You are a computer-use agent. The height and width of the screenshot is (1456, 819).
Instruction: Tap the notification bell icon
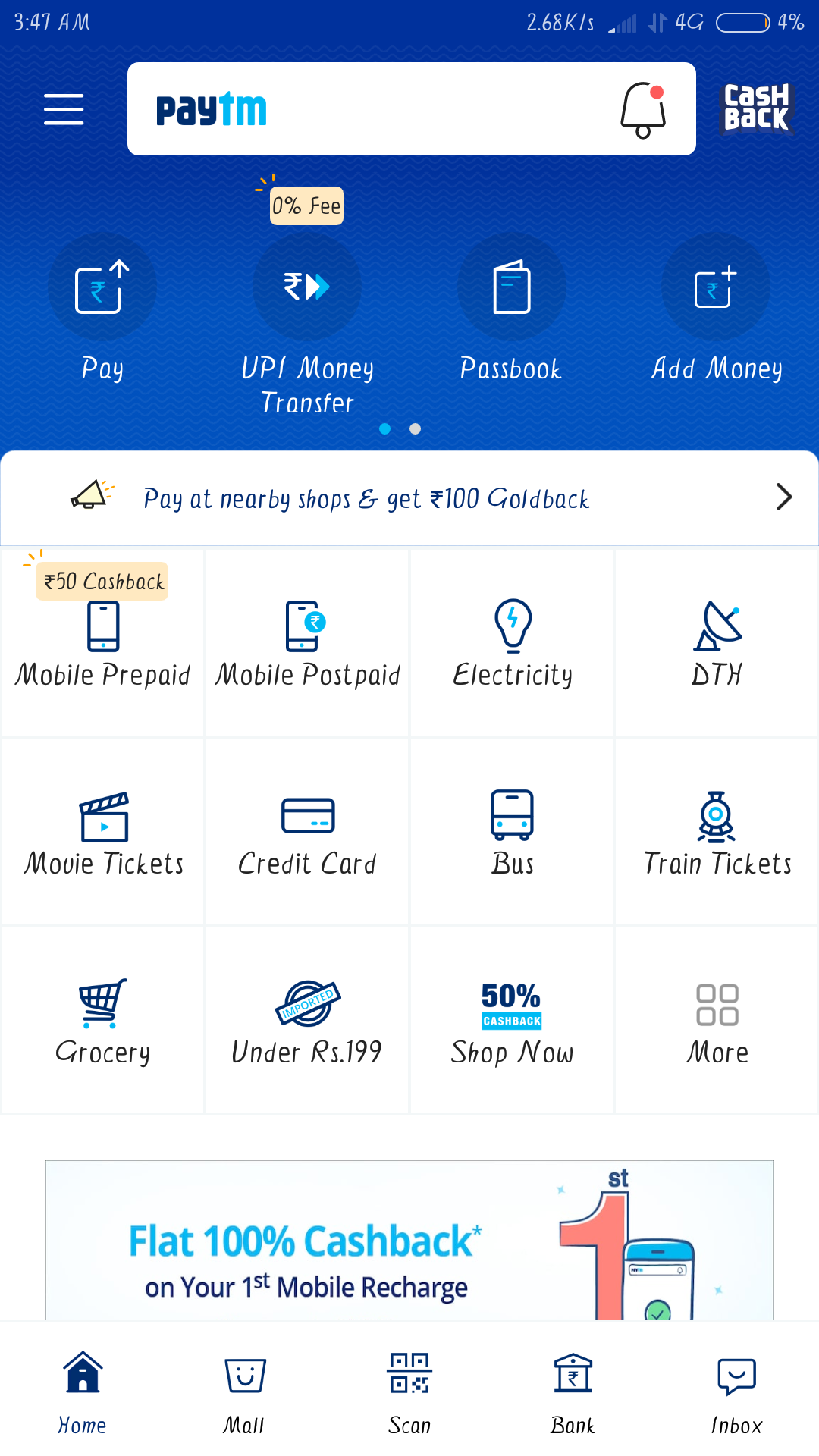[643, 110]
